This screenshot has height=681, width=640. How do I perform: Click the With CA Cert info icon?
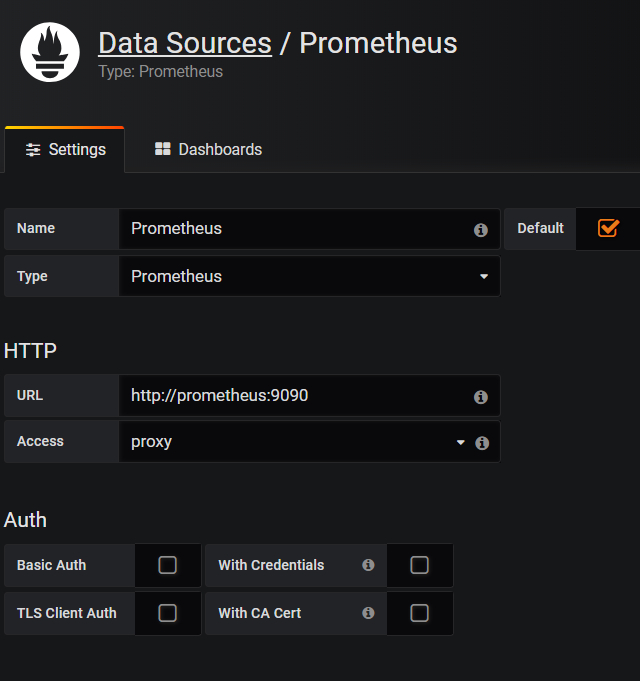click(368, 613)
